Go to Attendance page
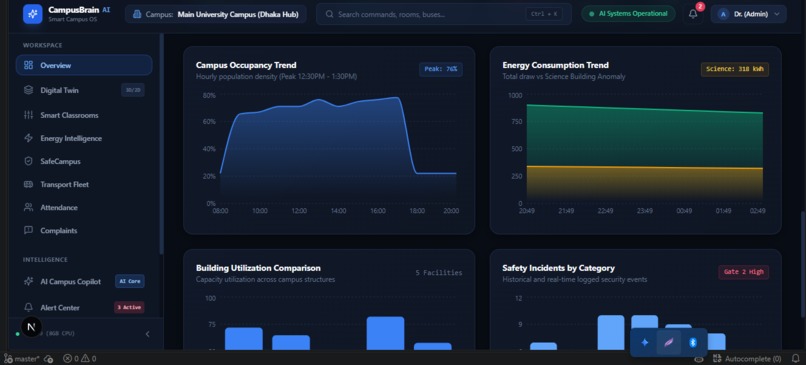Viewport: 806px width, 365px height. point(84,208)
